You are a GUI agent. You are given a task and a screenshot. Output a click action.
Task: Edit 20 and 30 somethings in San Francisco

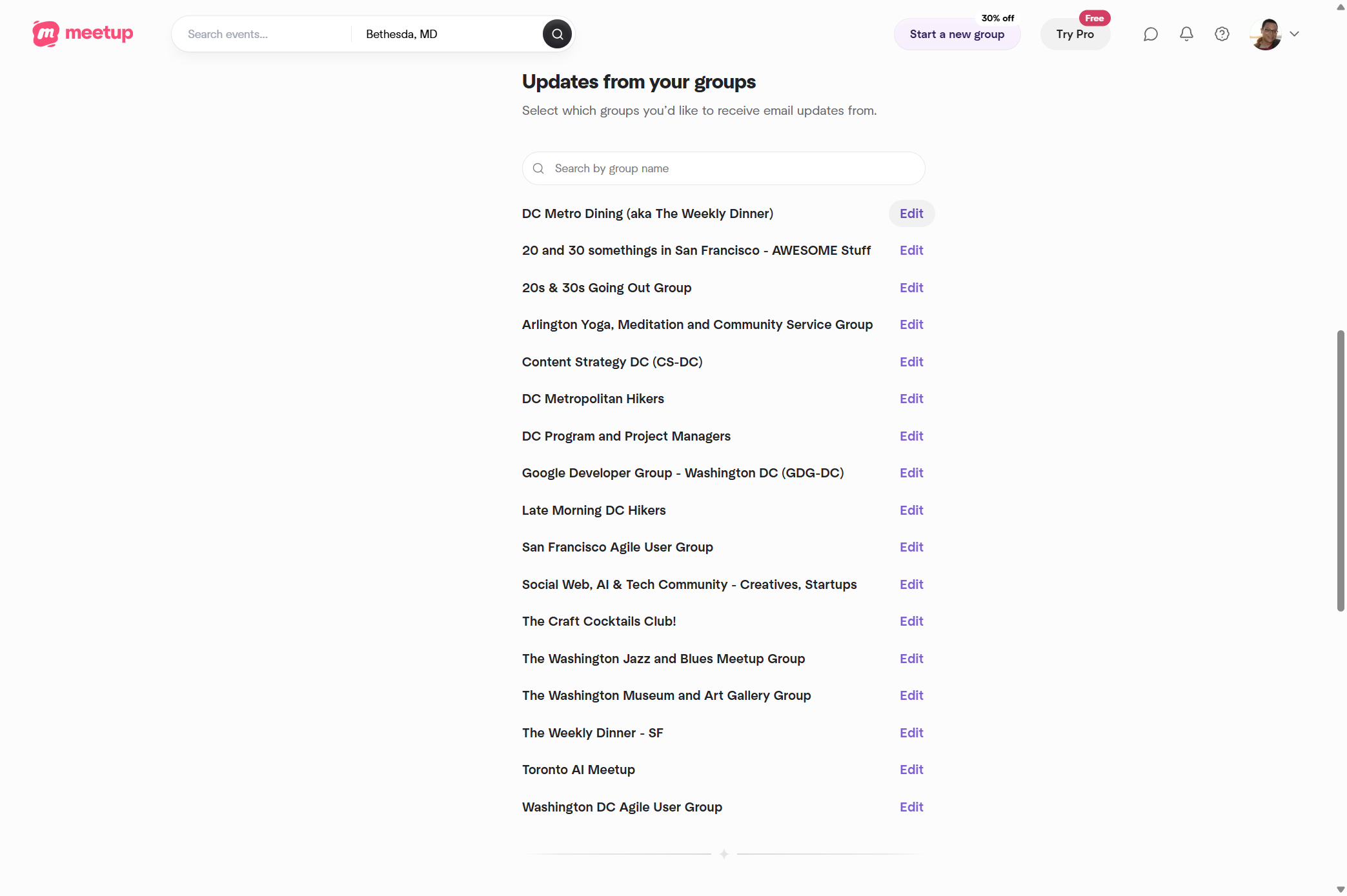pyautogui.click(x=911, y=250)
